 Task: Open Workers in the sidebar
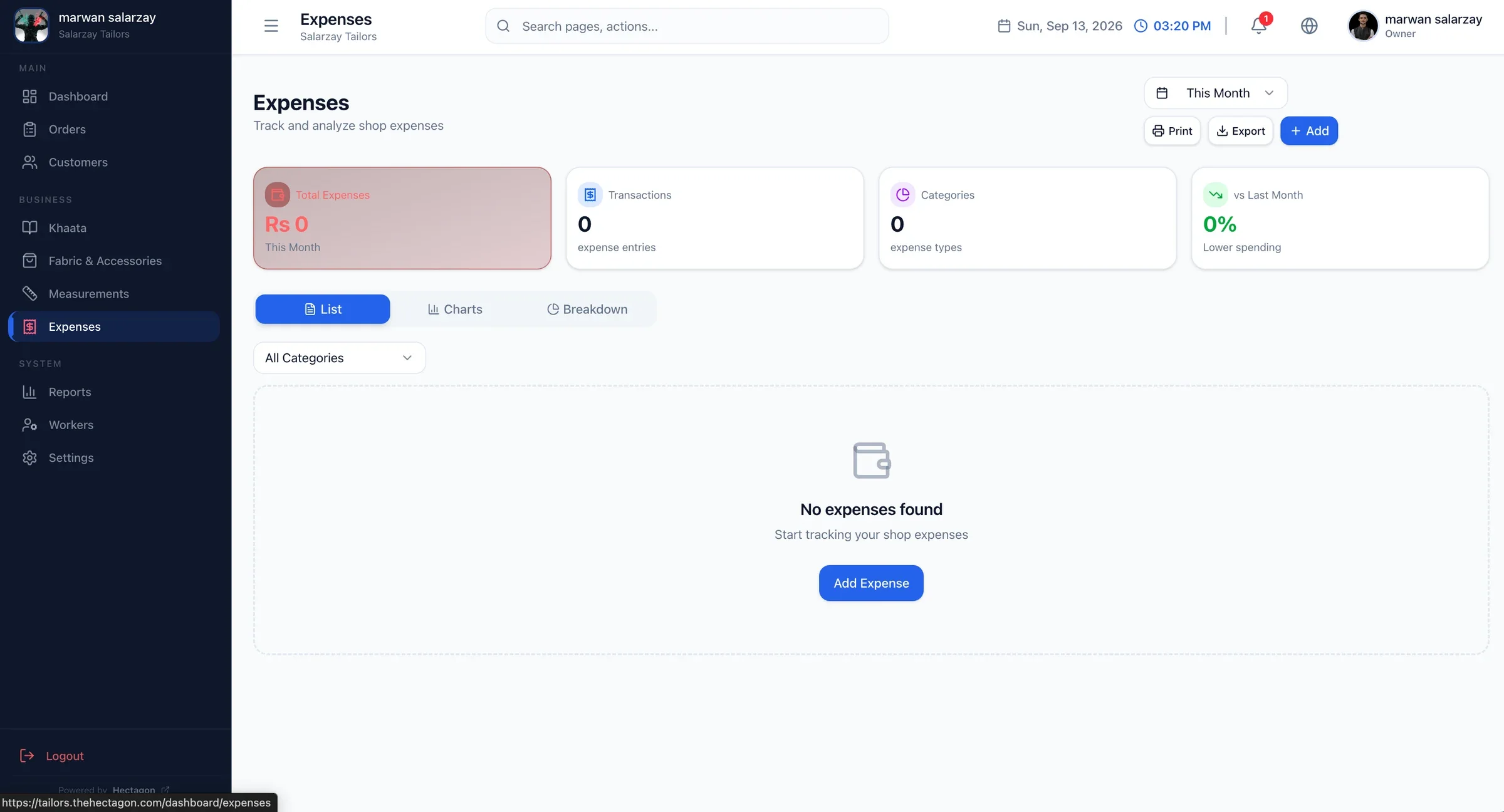tap(114, 425)
